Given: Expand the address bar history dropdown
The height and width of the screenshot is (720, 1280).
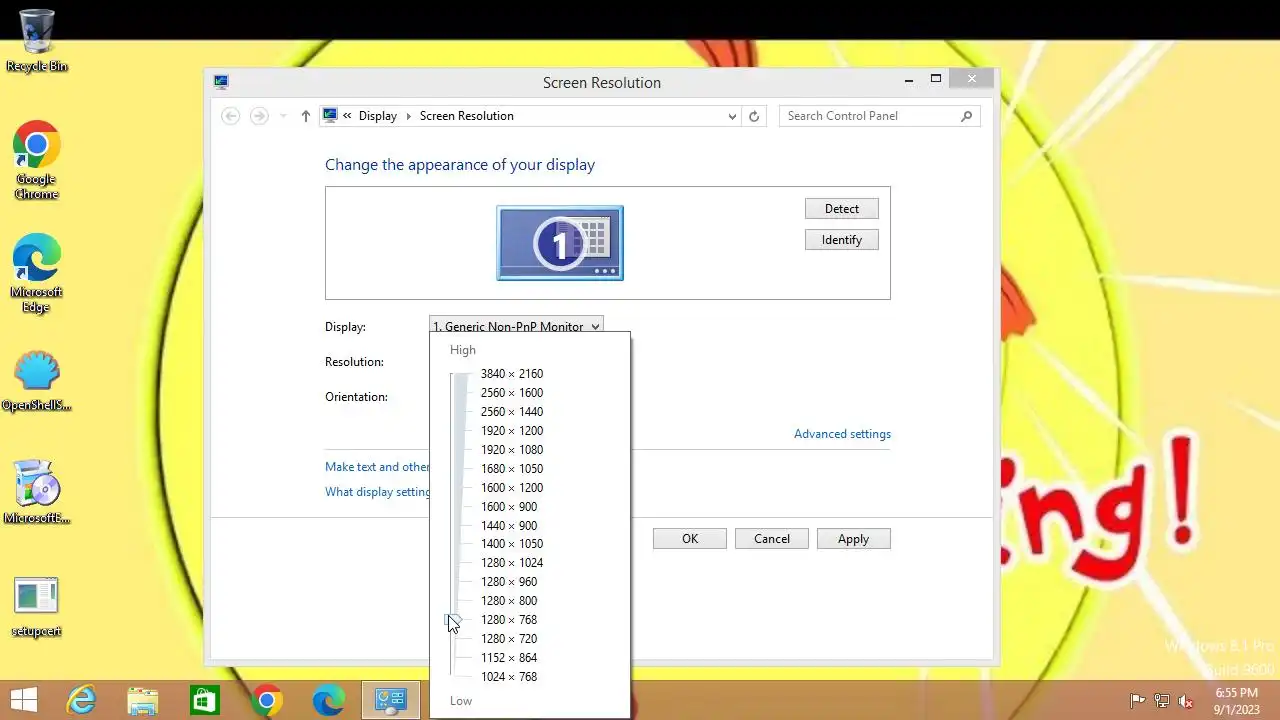Looking at the screenshot, I should click(x=732, y=116).
